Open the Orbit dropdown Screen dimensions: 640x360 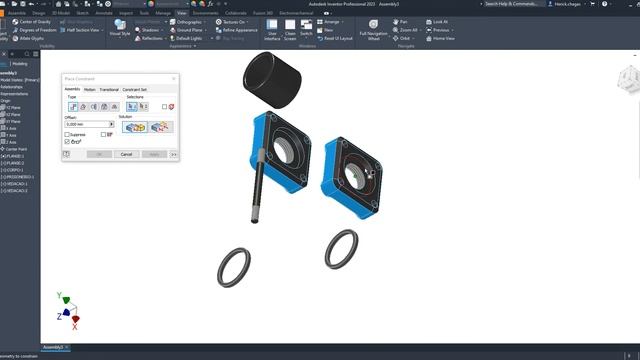[413, 38]
